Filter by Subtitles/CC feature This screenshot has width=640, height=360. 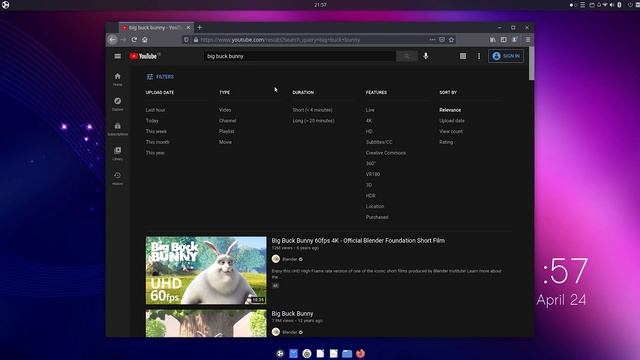(x=379, y=142)
